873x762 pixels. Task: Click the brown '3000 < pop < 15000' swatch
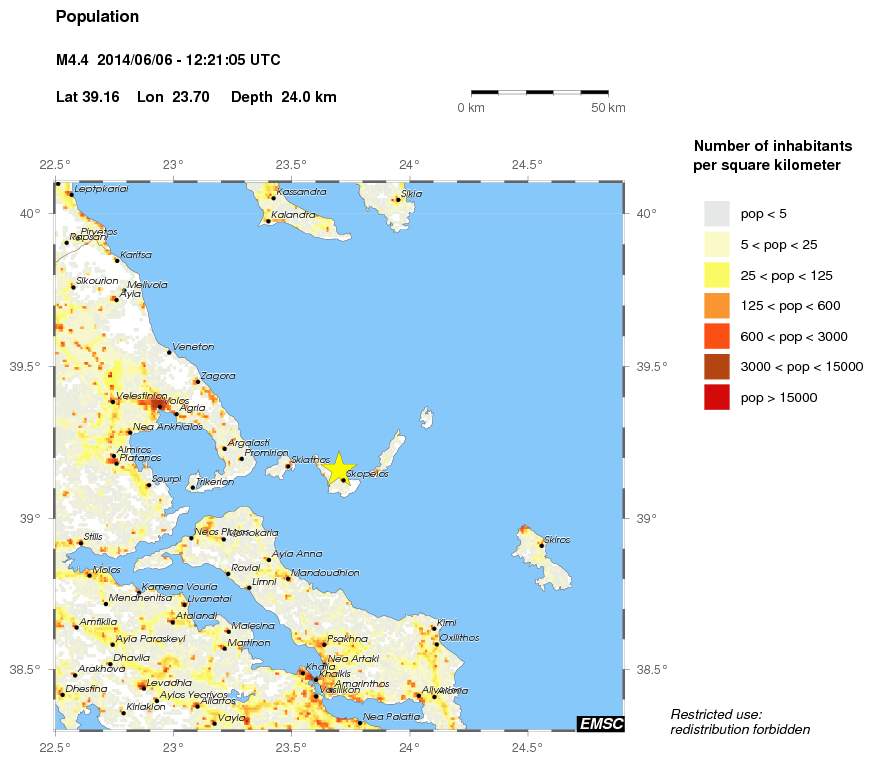tap(717, 367)
